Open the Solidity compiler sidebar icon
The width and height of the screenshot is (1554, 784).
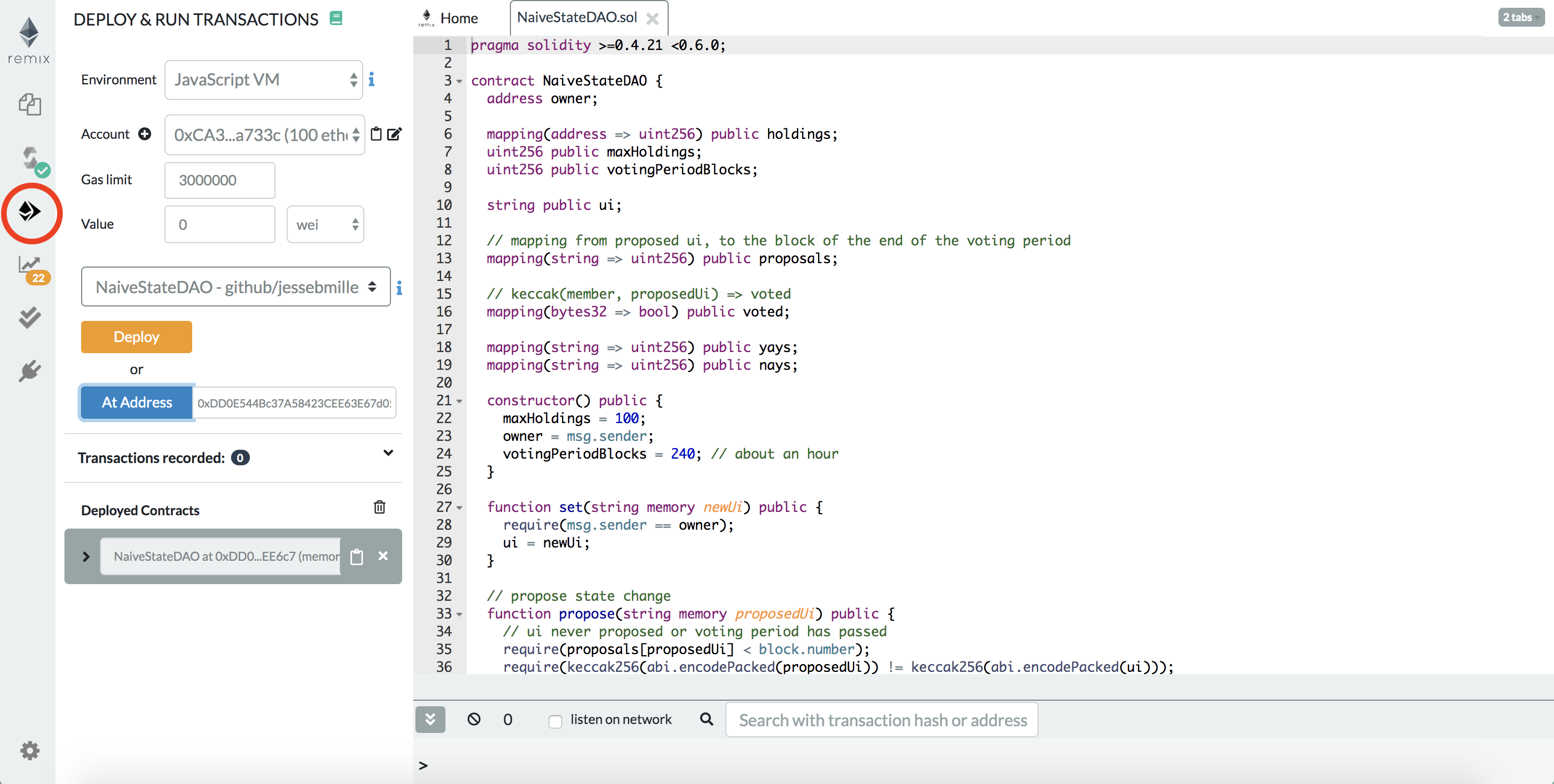[x=30, y=159]
